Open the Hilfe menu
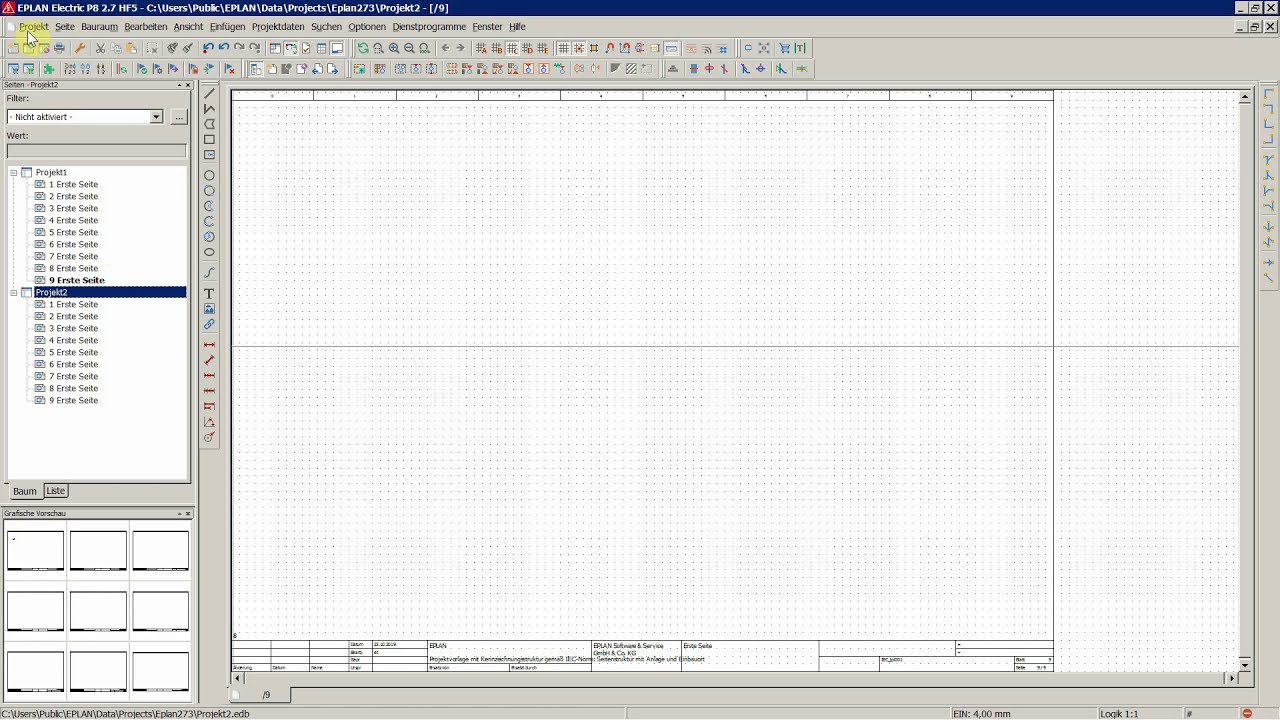Screen dimensions: 1280x720 pos(517,27)
